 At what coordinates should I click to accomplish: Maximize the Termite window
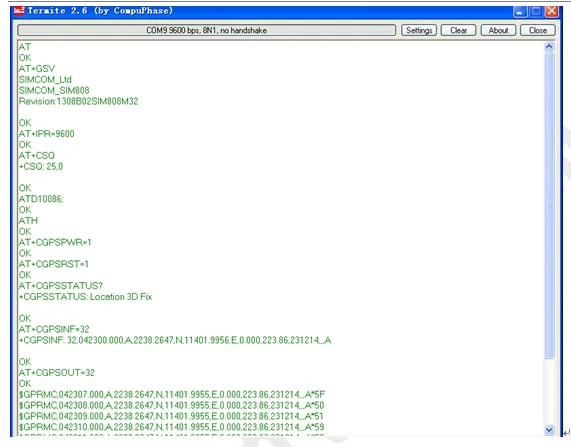point(536,11)
